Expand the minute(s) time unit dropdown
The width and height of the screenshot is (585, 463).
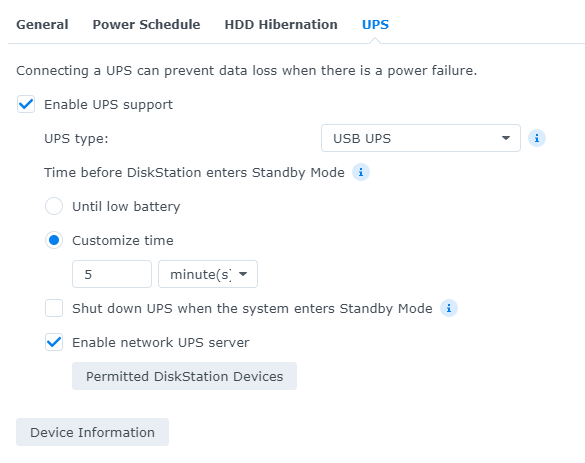(x=208, y=274)
